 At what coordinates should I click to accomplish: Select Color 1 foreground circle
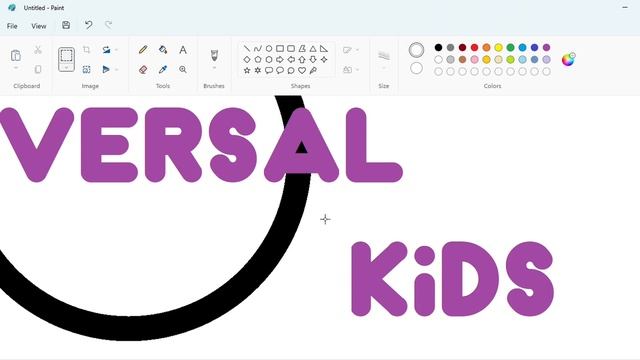416,50
